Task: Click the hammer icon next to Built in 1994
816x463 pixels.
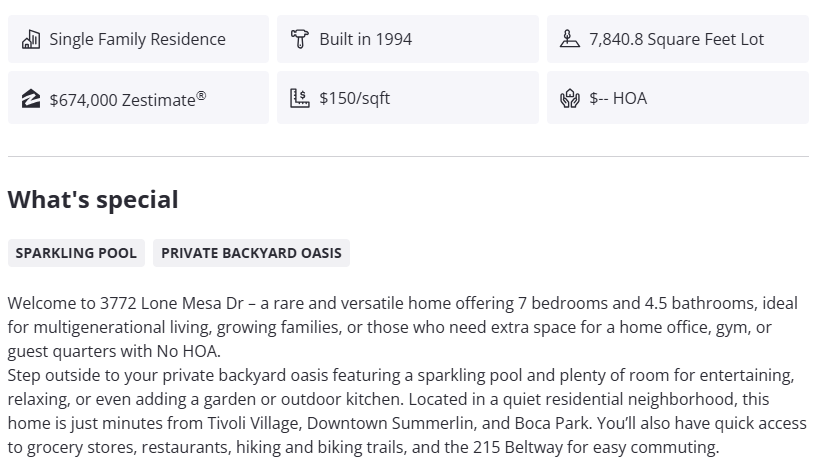Action: click(299, 39)
